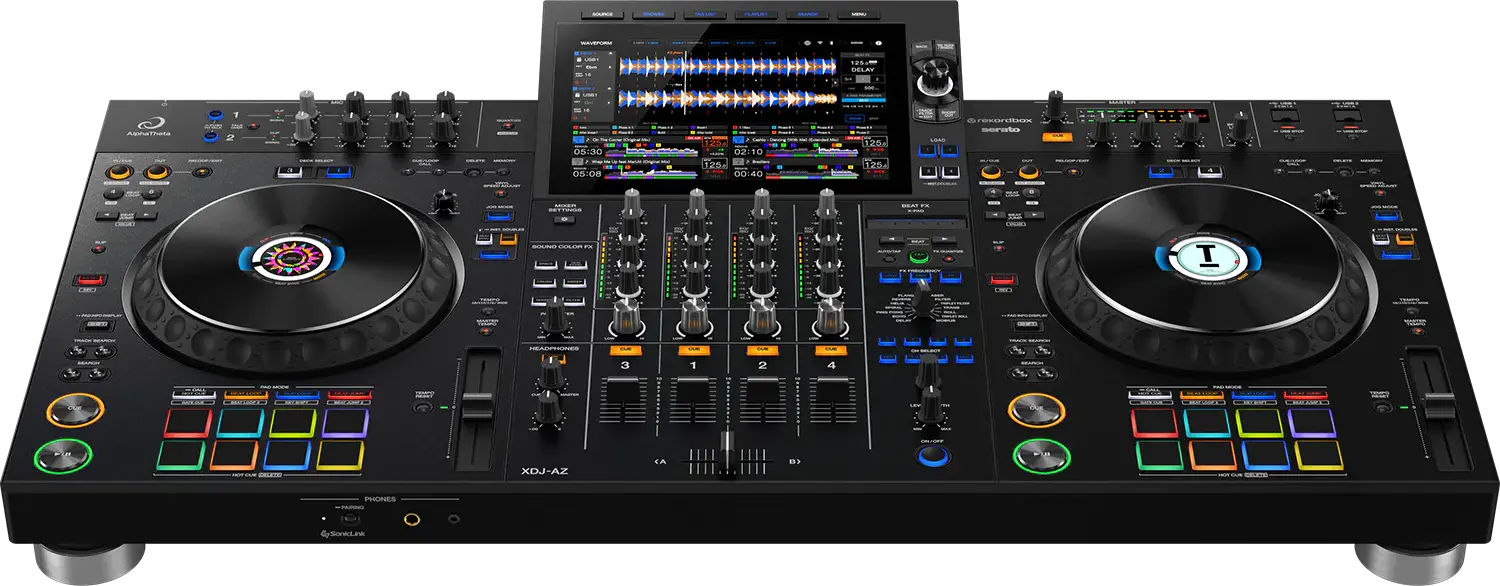Trigger the purple-lit performance pad on the left deck
This screenshot has height=586, width=1500.
[x=345, y=422]
